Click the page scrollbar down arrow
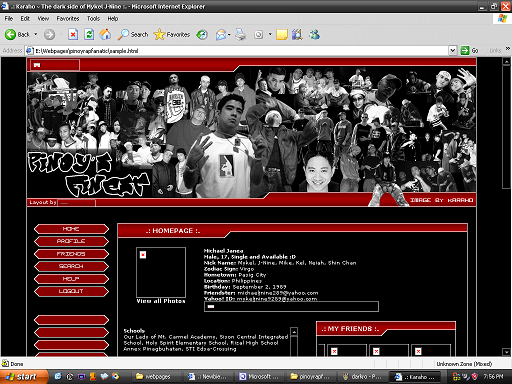The height and width of the screenshot is (384, 512). coord(506,352)
